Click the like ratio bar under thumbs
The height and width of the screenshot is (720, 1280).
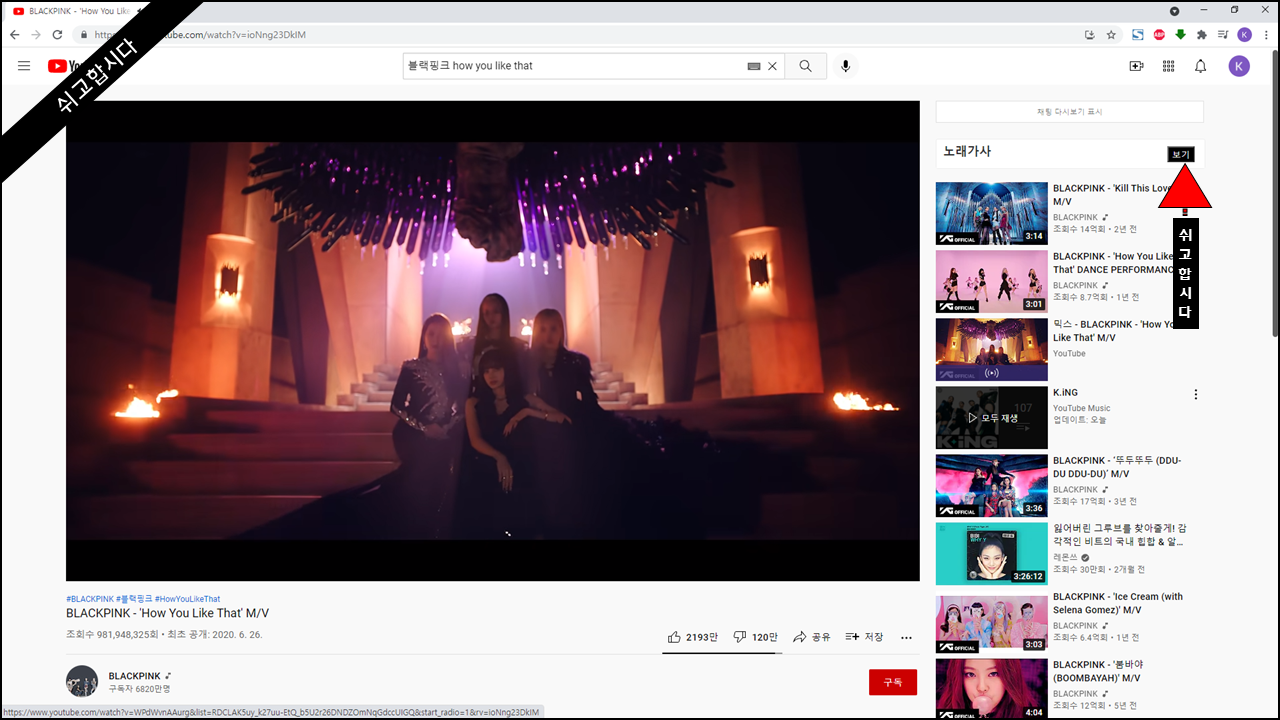pos(722,653)
